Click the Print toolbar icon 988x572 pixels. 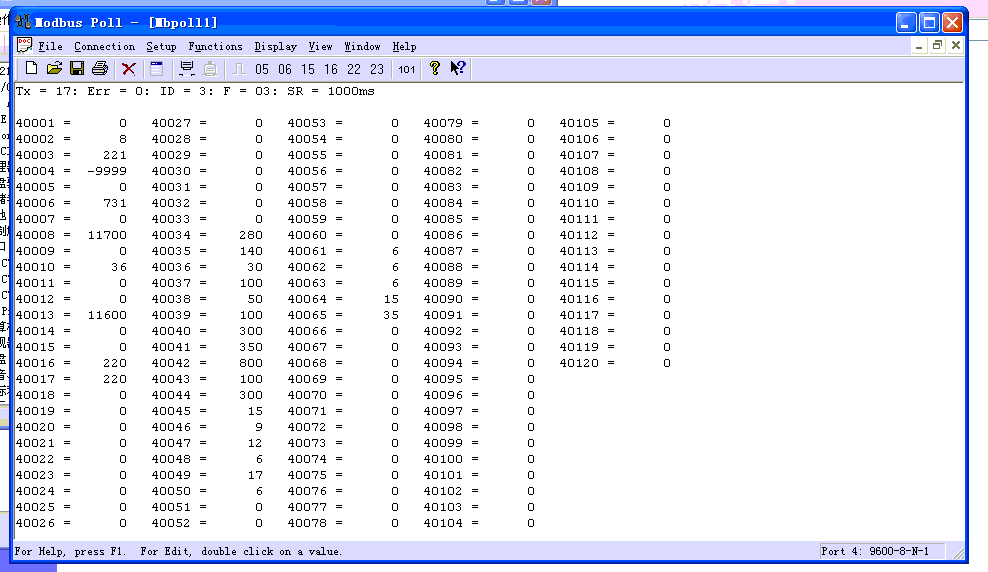[99, 69]
